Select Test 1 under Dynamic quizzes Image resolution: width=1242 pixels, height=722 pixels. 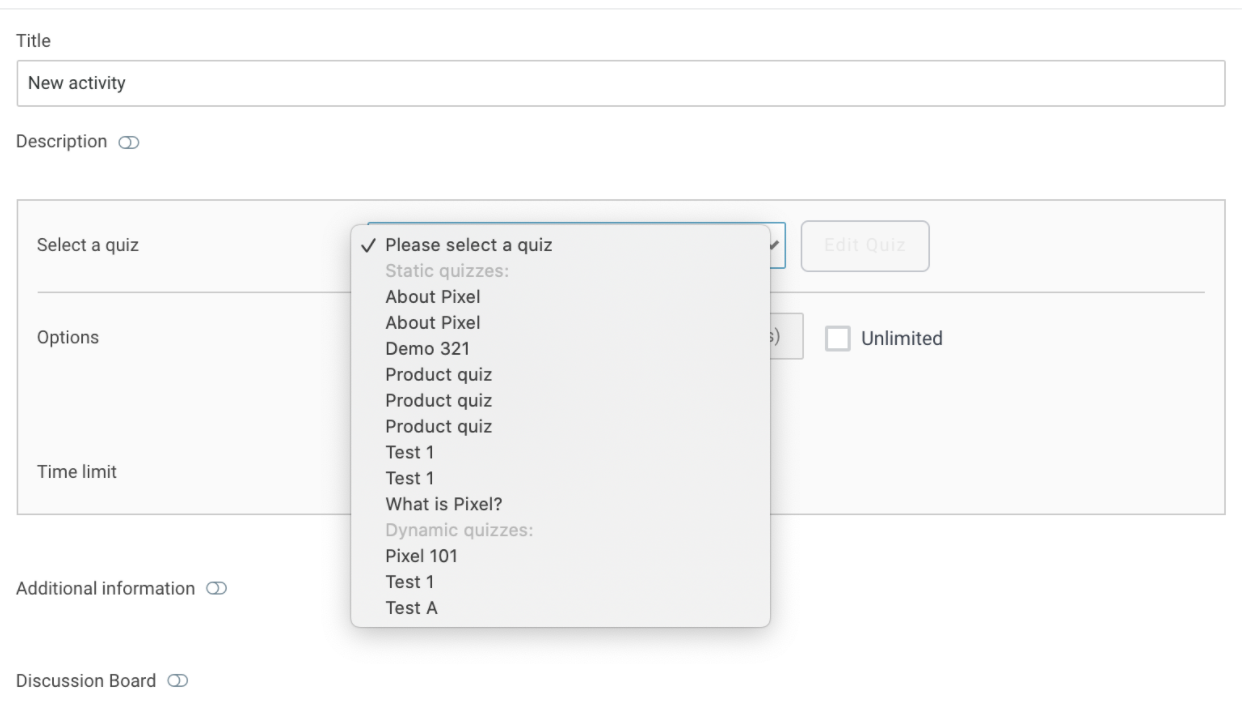pos(409,582)
